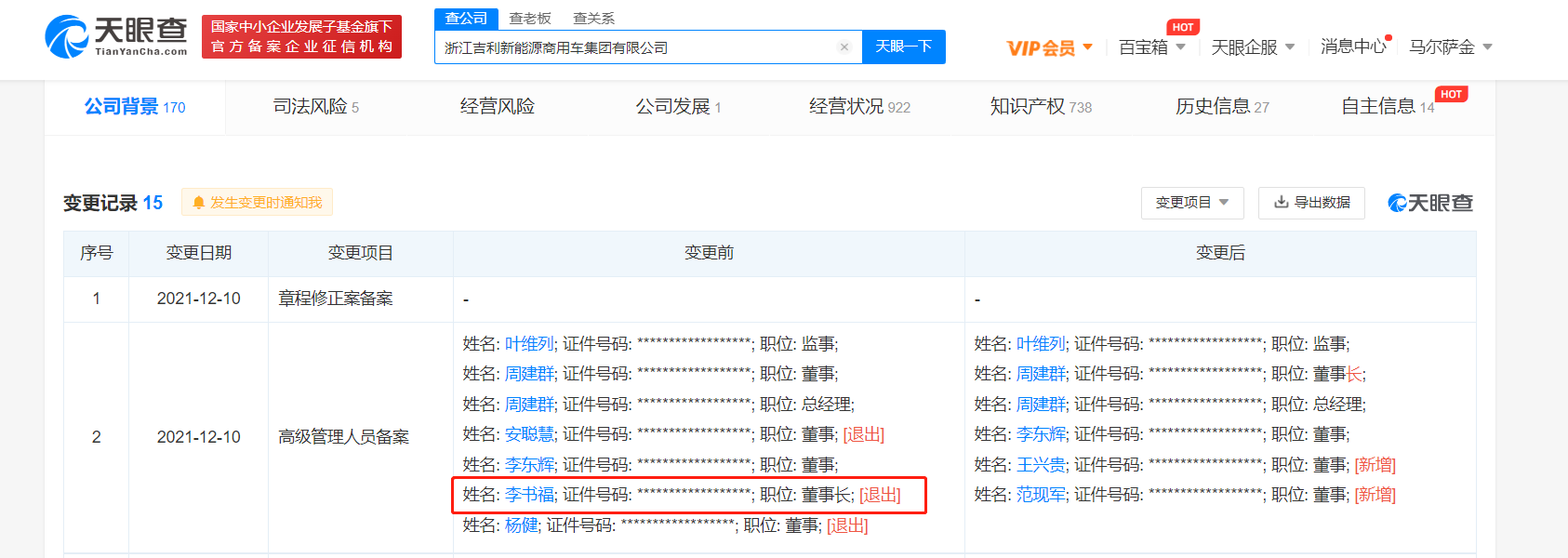The image size is (1568, 558).
Task: Switch to the 知识产权 tab
Action: (1040, 107)
